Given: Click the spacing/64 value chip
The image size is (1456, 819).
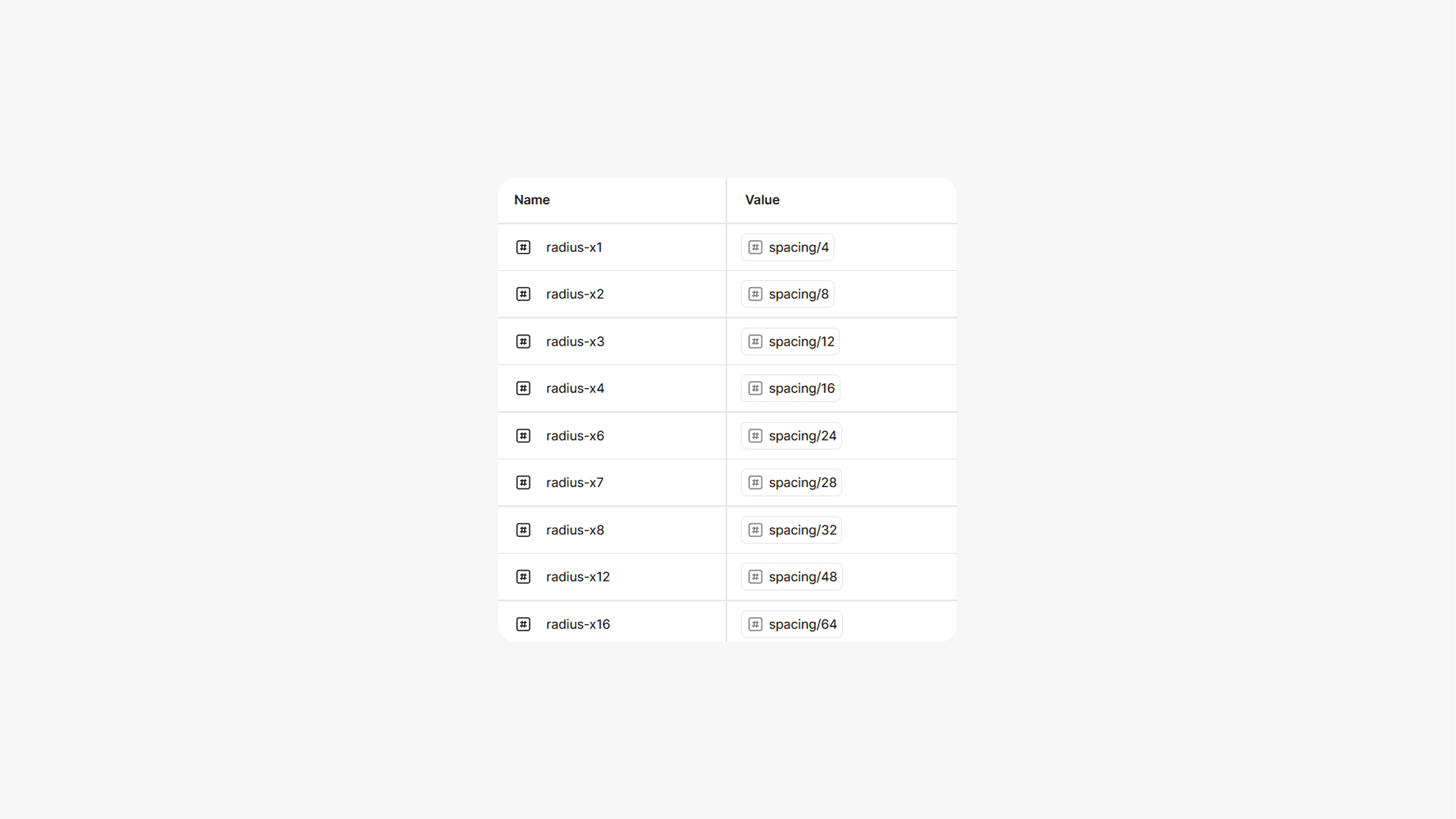Looking at the screenshot, I should pyautogui.click(x=791, y=624).
